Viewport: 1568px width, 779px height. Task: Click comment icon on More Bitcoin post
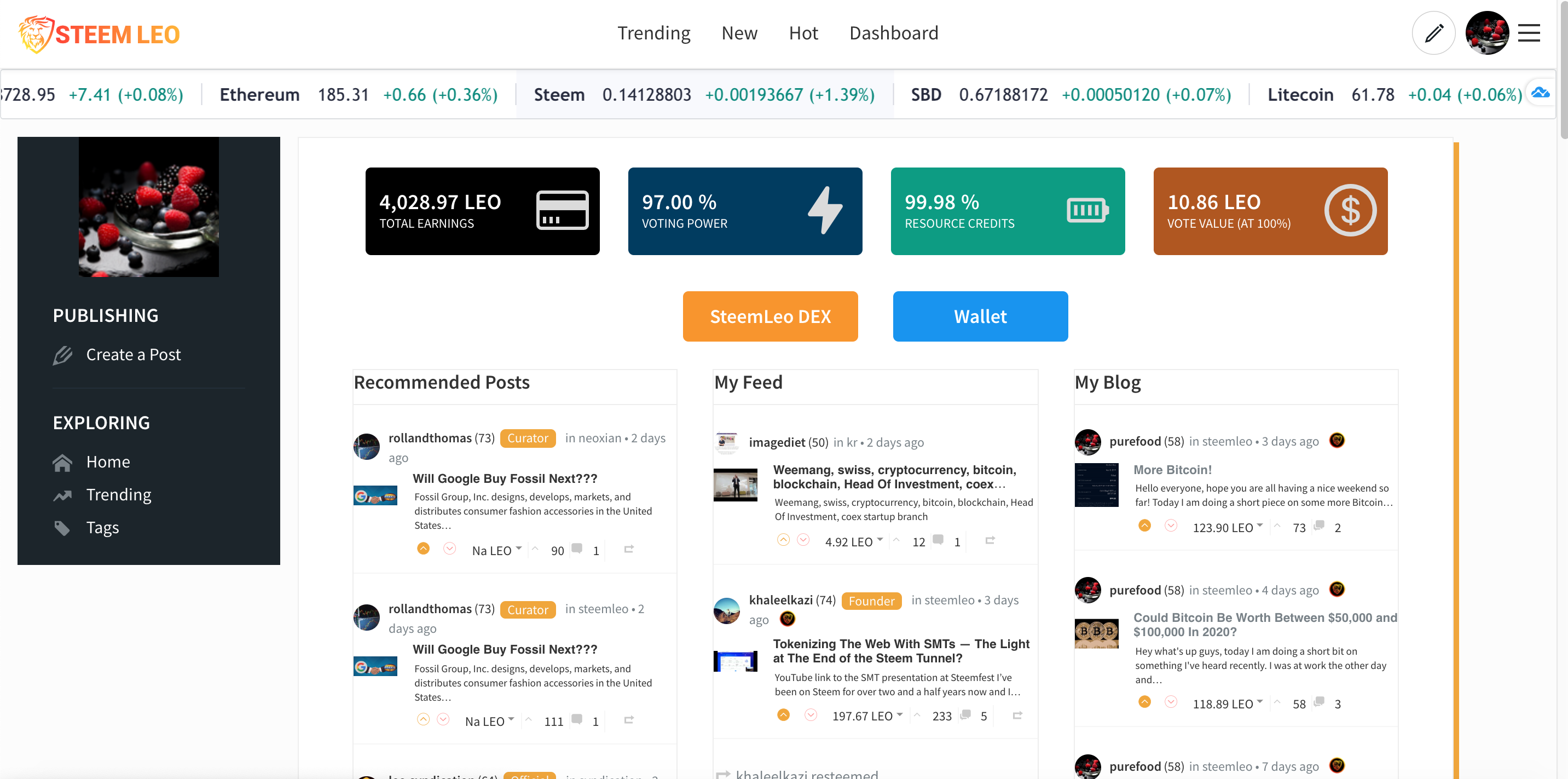click(x=1319, y=526)
